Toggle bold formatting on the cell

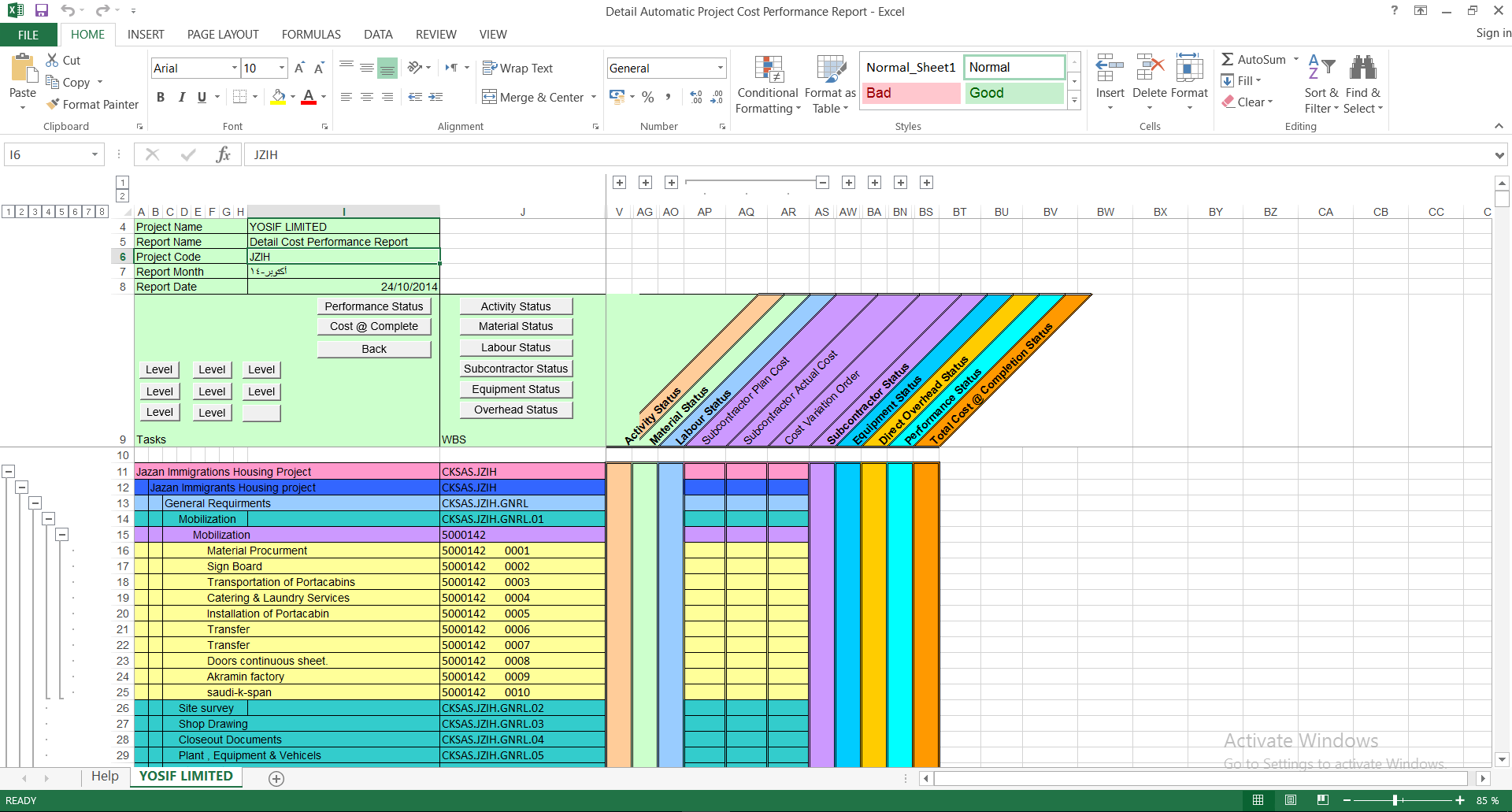161,97
